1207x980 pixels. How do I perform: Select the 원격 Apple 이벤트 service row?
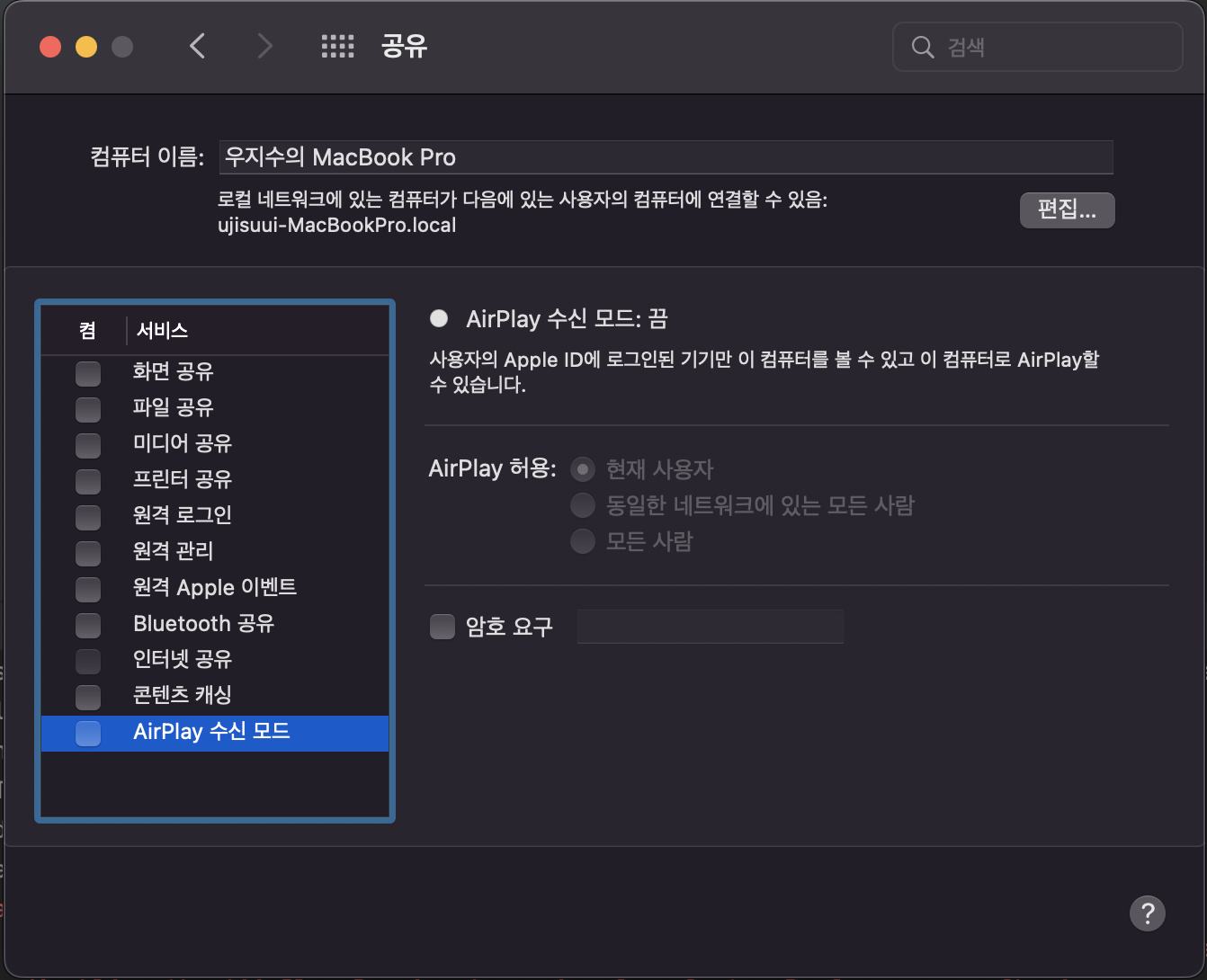pos(215,588)
